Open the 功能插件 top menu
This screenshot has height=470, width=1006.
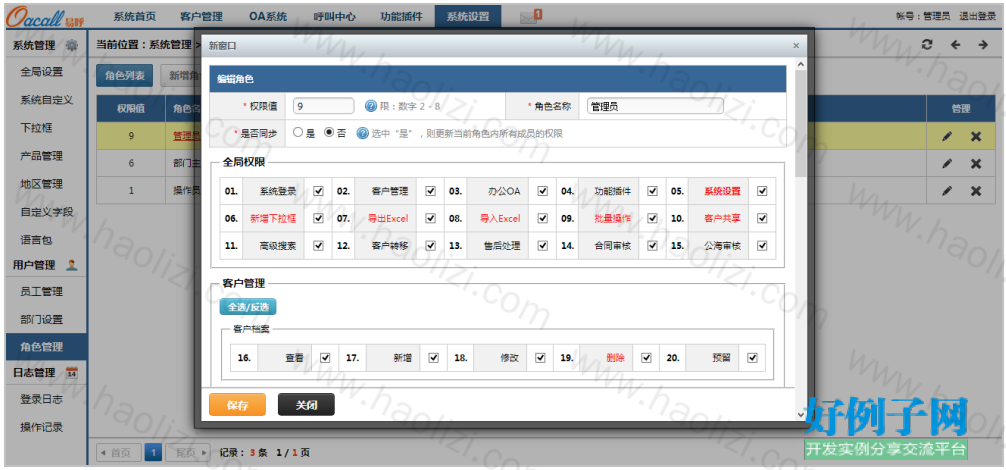click(x=401, y=17)
